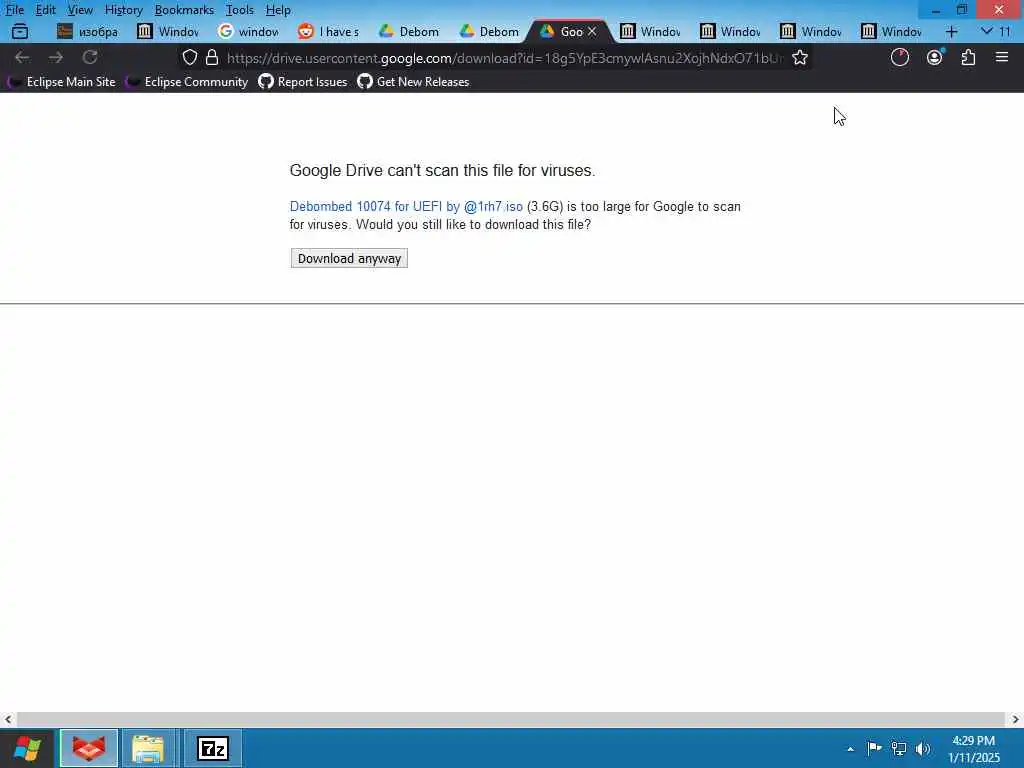Click the scroll left arrow

(8, 719)
